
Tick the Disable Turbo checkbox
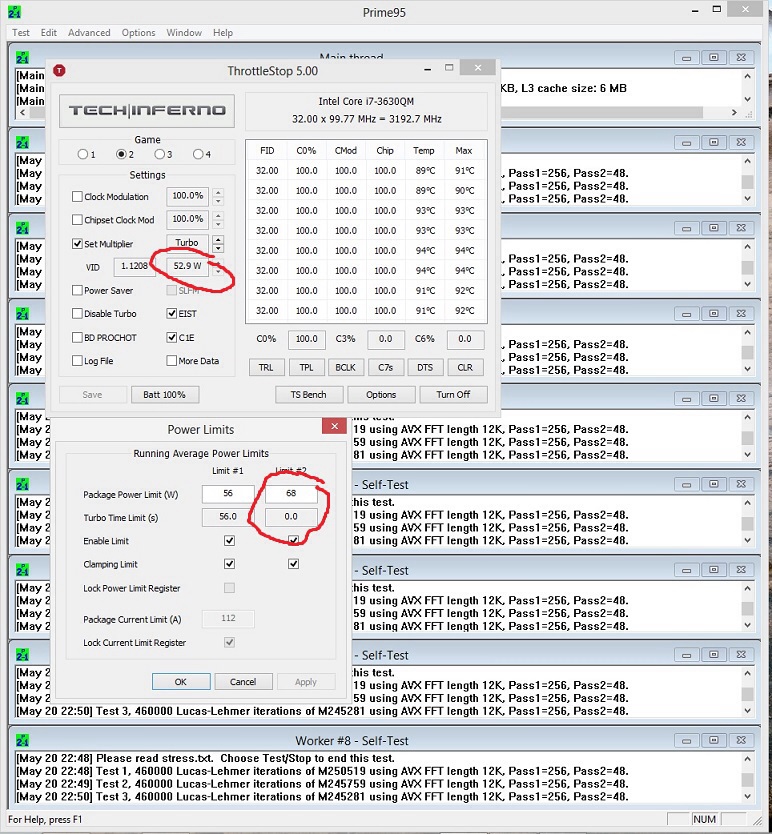pyautogui.click(x=77, y=313)
